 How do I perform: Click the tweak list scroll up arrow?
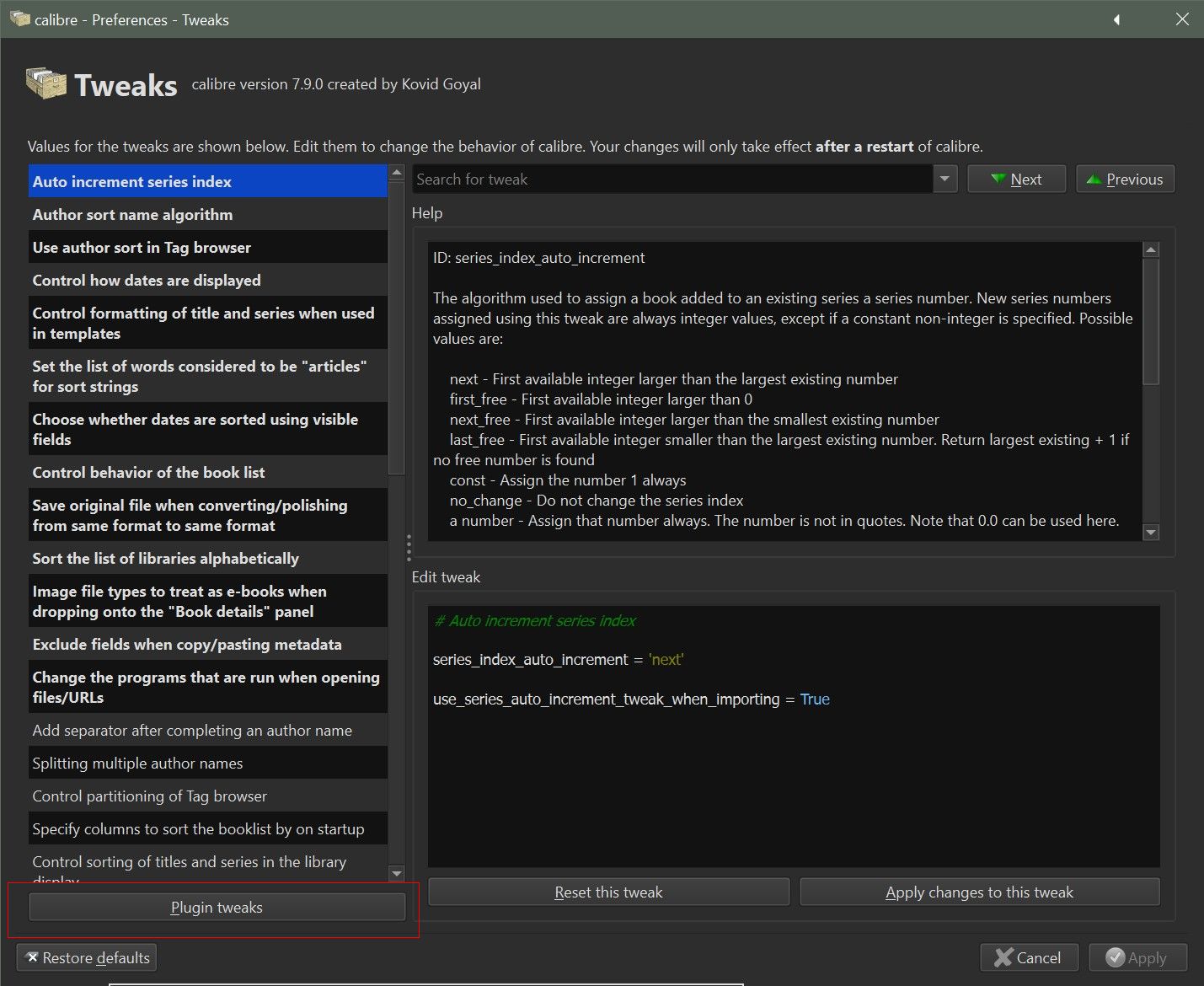pos(397,173)
